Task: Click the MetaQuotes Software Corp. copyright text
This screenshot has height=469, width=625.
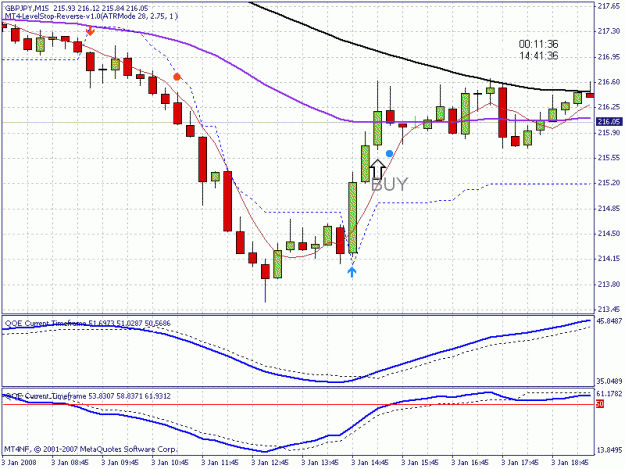Action: coord(90,449)
